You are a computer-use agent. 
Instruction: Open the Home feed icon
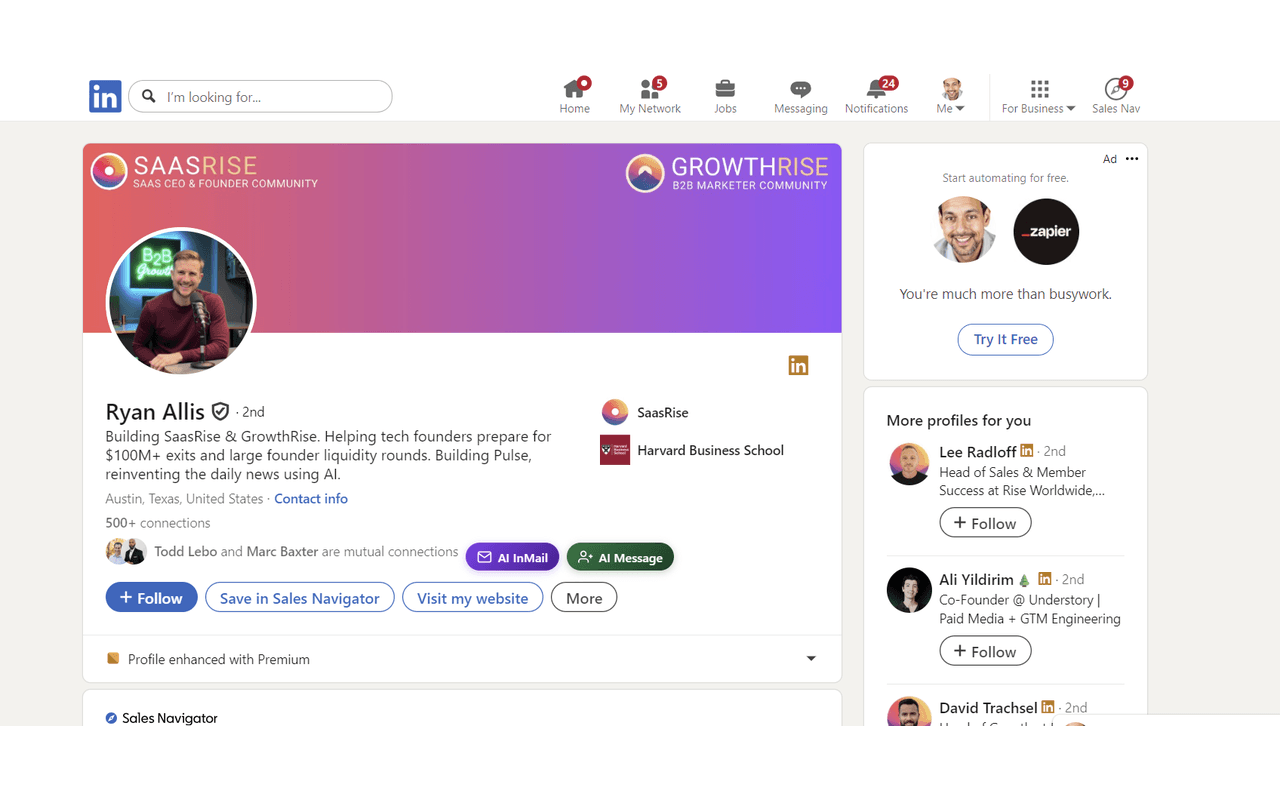click(x=574, y=90)
